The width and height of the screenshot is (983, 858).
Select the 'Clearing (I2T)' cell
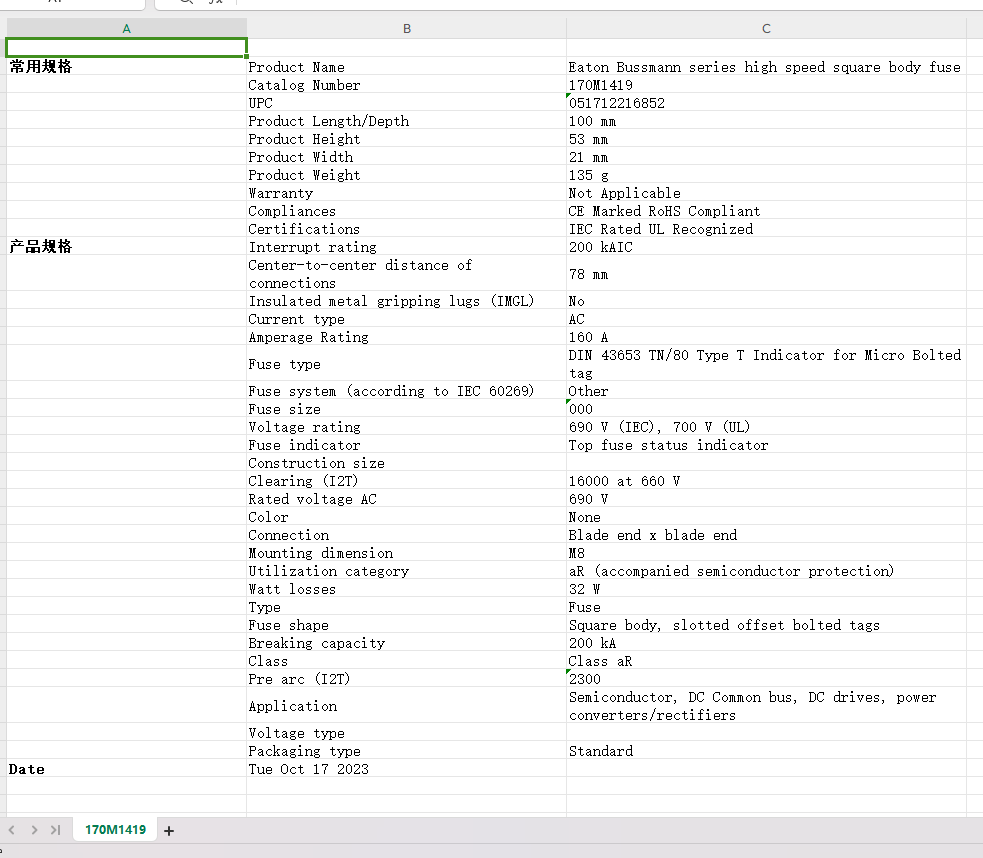tap(406, 481)
